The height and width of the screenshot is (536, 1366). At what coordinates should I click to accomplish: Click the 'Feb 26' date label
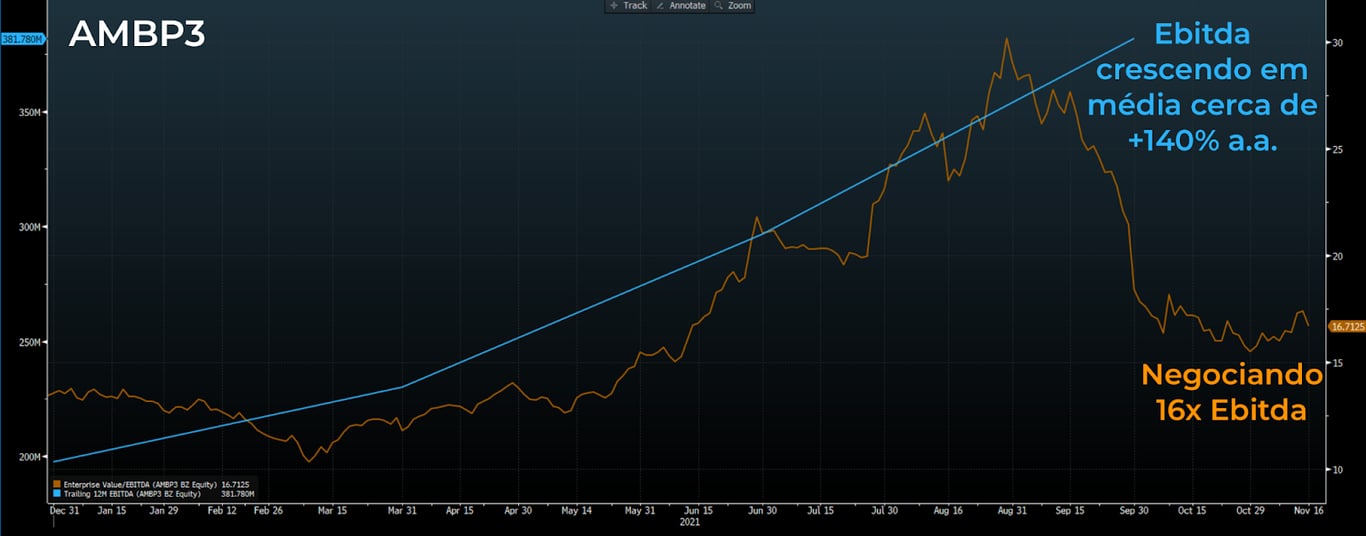point(269,510)
